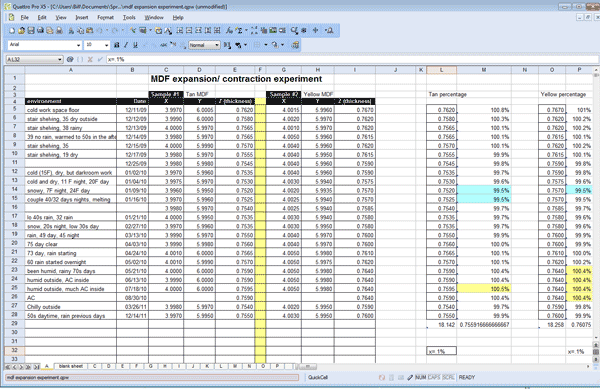Select the 'Sample #1' header cell

[166, 94]
